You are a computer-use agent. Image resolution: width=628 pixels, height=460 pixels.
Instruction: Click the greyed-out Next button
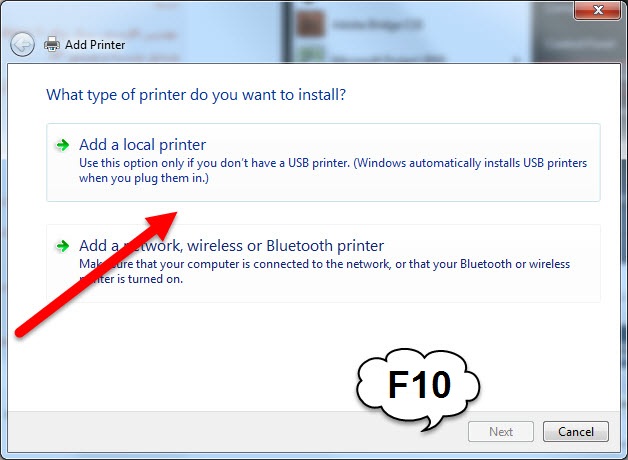(x=501, y=432)
